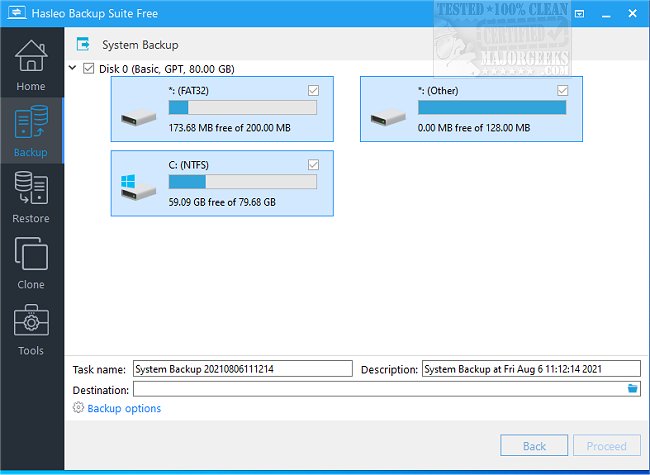Open the Home section in sidebar
This screenshot has width=650, height=475.
[31, 65]
